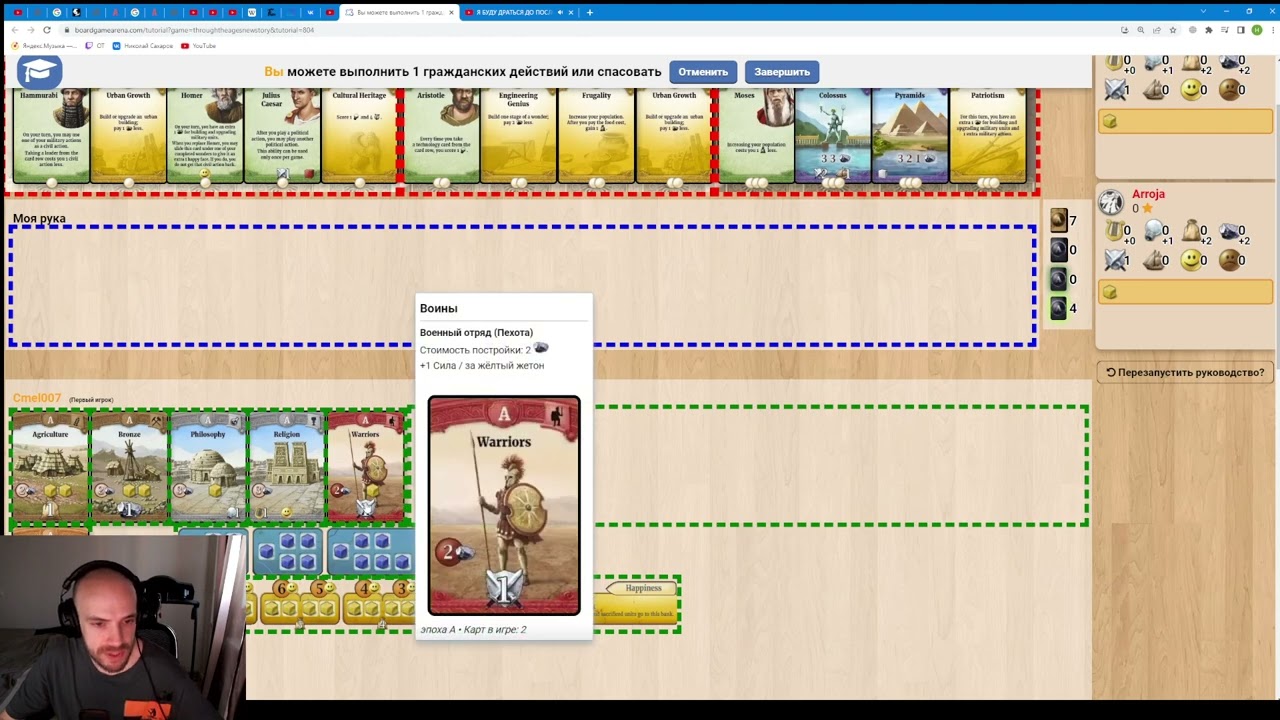Screen dimensions: 1280x720
Task: Pick the Frugality action card
Action: 596,136
